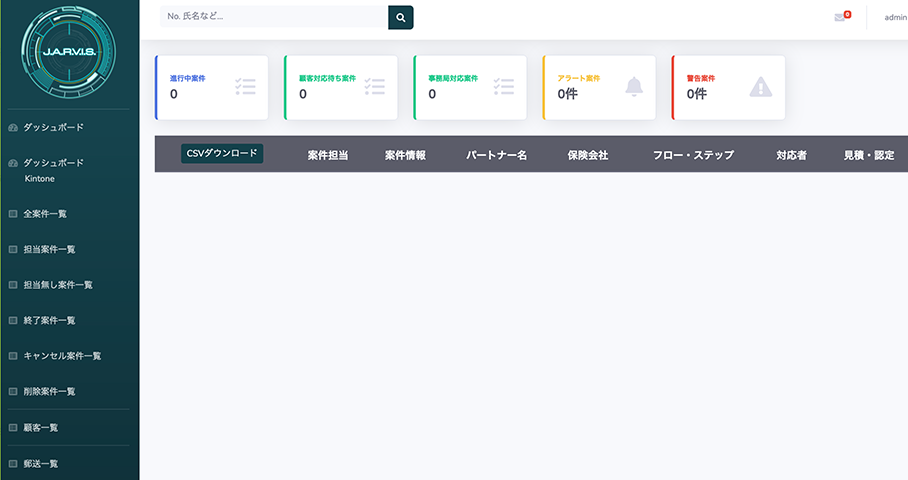Open 郵送一覧 from the sidebar

(x=40, y=464)
